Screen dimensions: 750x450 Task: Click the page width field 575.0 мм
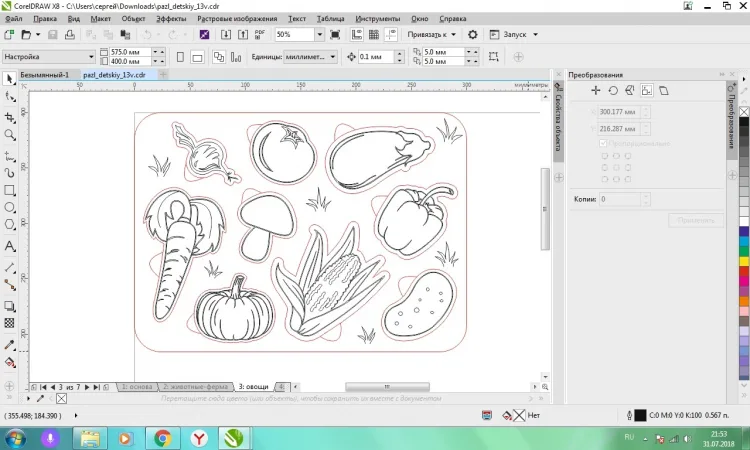pyautogui.click(x=131, y=52)
